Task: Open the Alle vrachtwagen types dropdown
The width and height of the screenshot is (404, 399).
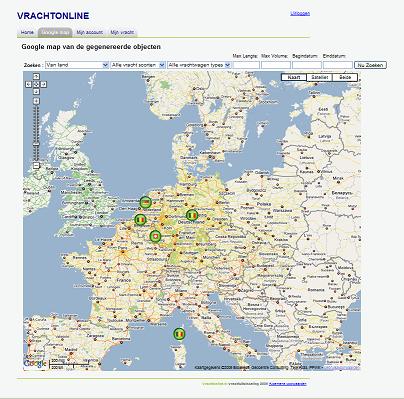Action: (199, 65)
